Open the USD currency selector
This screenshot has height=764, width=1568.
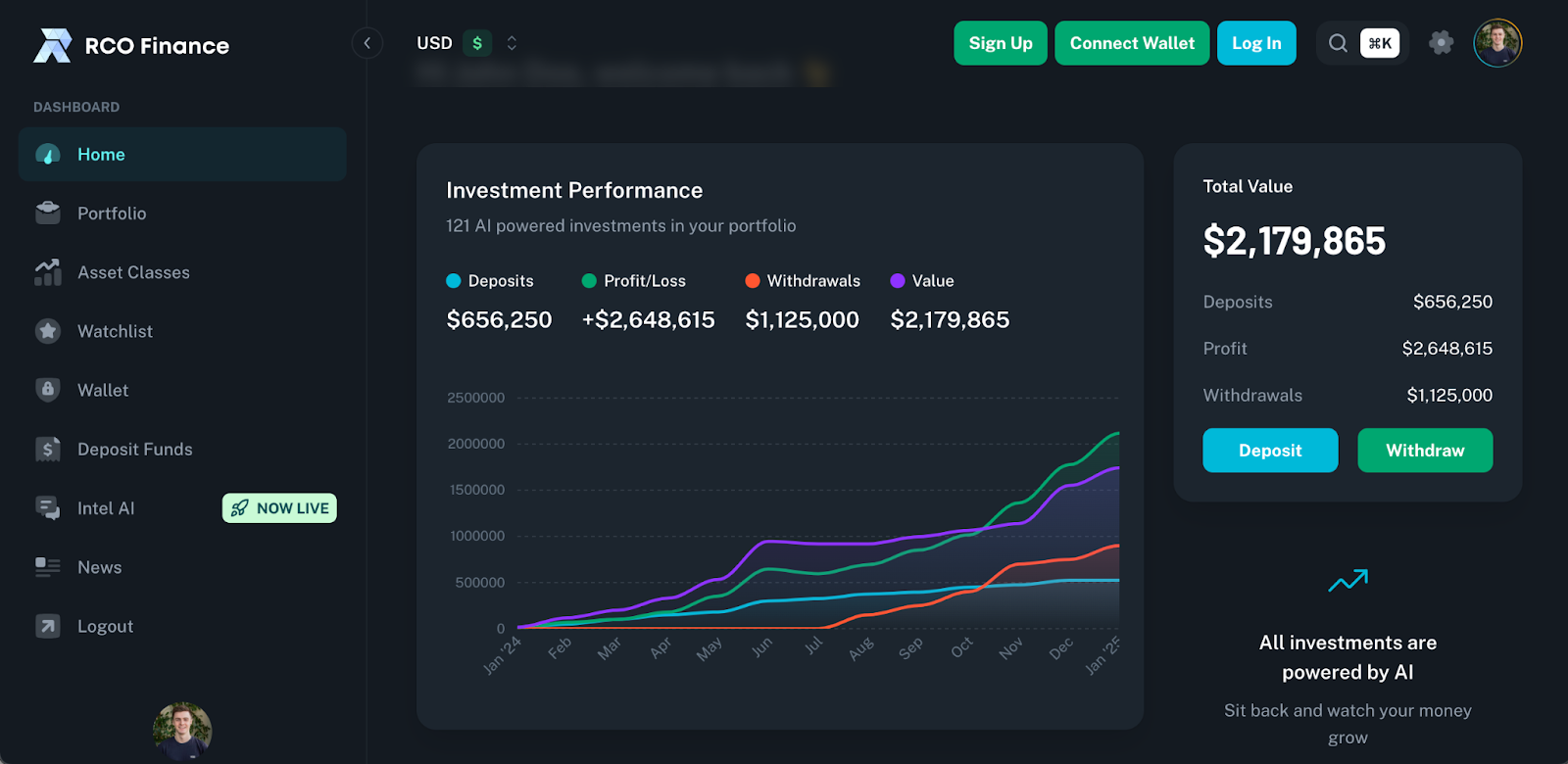pos(466,43)
